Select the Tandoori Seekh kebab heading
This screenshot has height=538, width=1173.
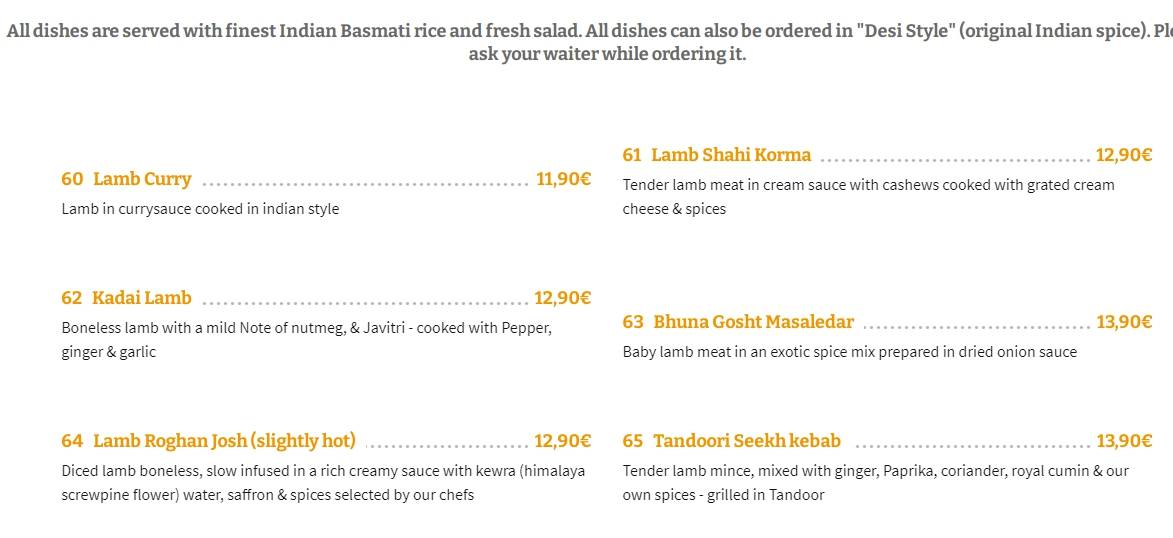coord(747,441)
